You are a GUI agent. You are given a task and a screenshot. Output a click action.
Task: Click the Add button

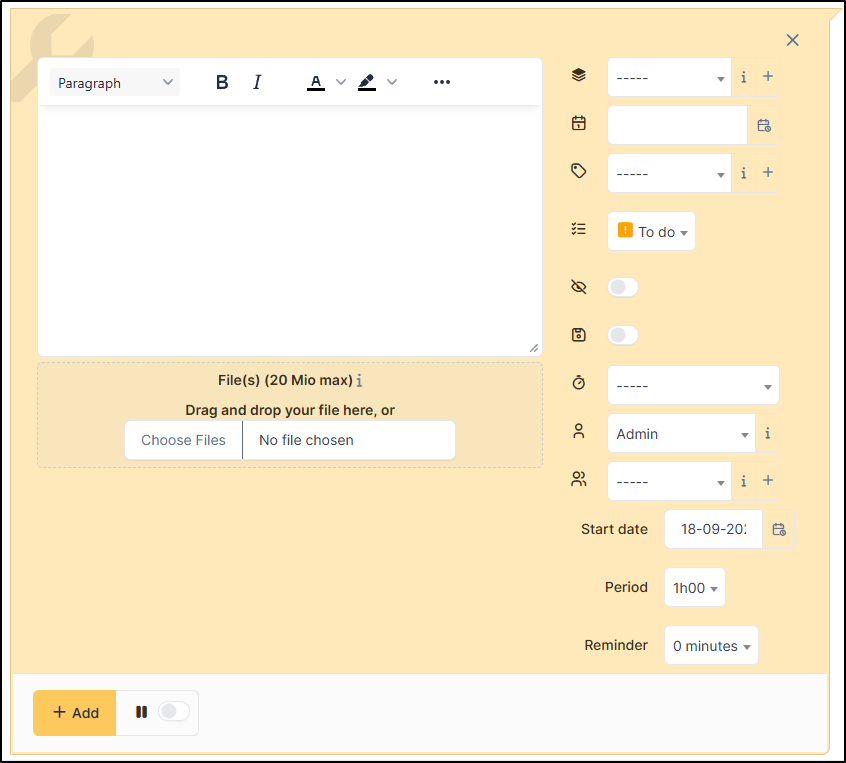coord(75,713)
